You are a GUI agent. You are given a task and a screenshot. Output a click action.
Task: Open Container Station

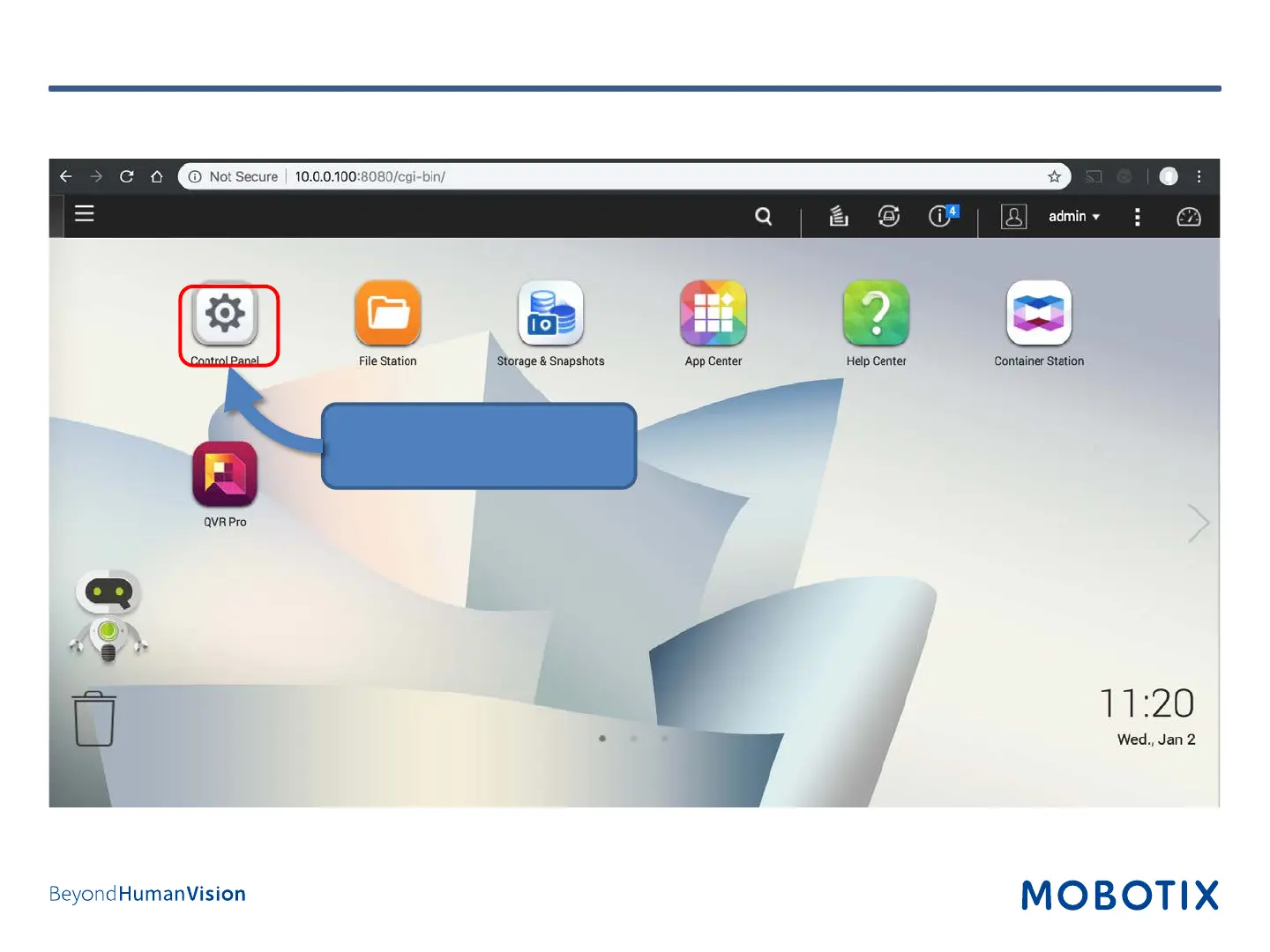(x=1039, y=314)
